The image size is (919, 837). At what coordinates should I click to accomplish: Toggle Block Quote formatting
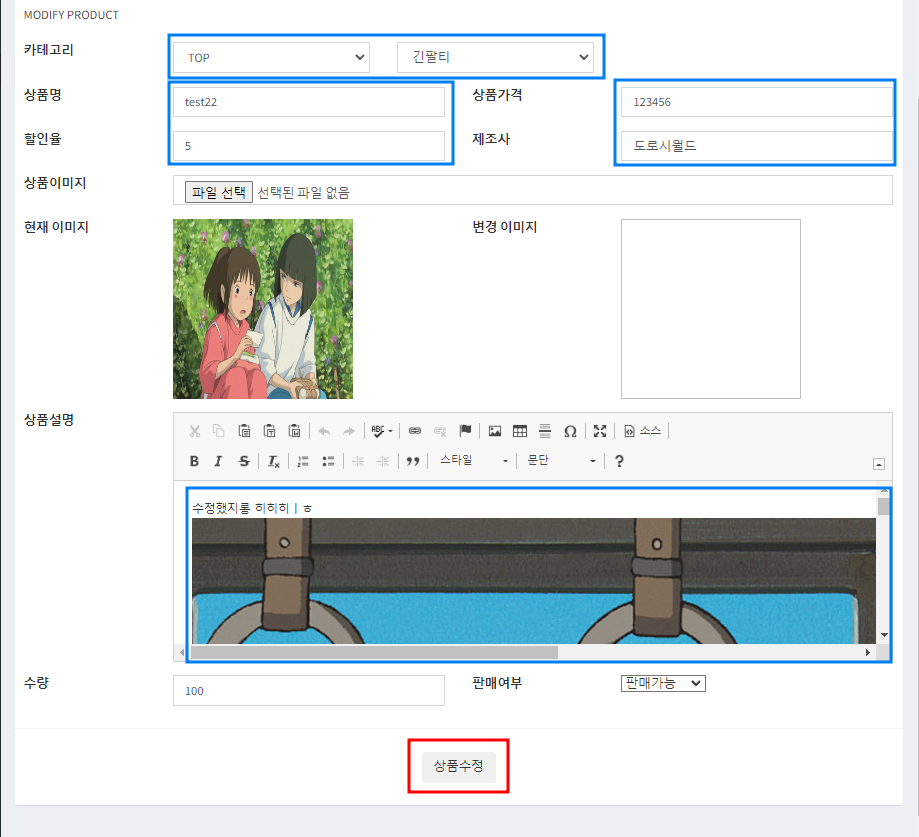pyautogui.click(x=413, y=461)
